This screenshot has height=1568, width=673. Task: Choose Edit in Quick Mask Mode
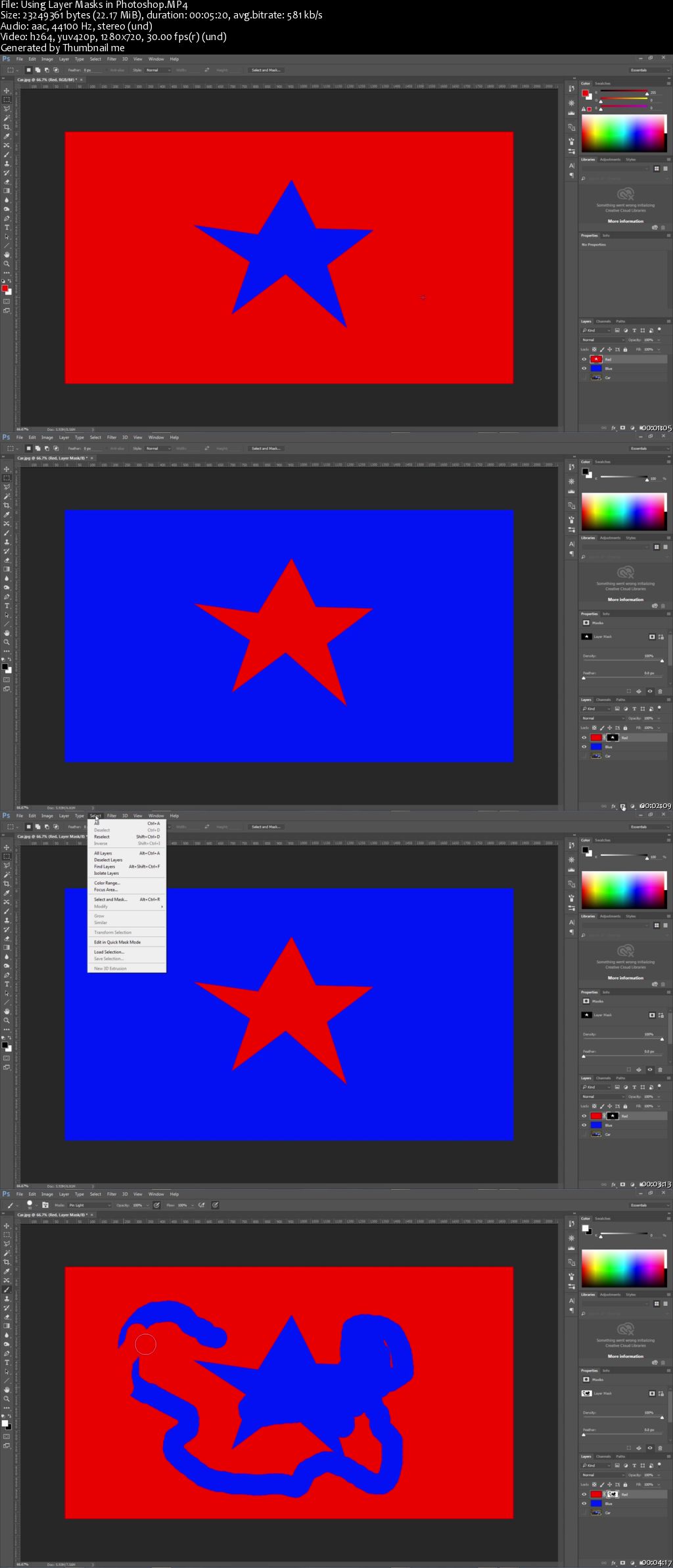pyautogui.click(x=127, y=942)
